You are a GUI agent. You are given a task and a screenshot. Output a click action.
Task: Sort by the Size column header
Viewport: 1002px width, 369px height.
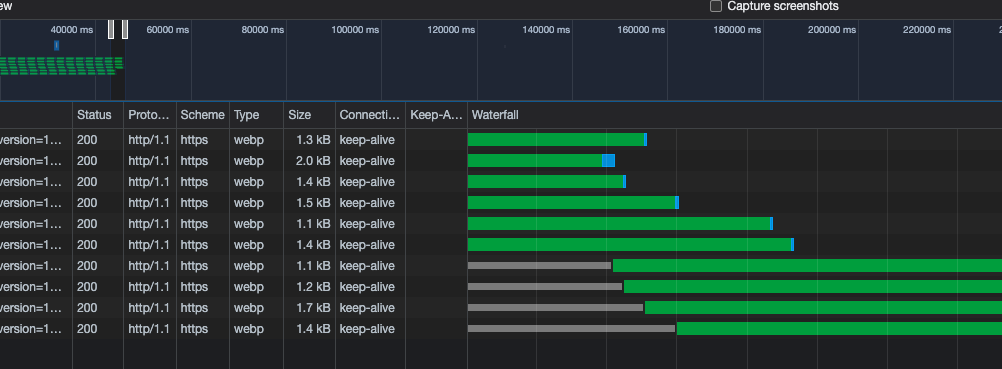309,115
